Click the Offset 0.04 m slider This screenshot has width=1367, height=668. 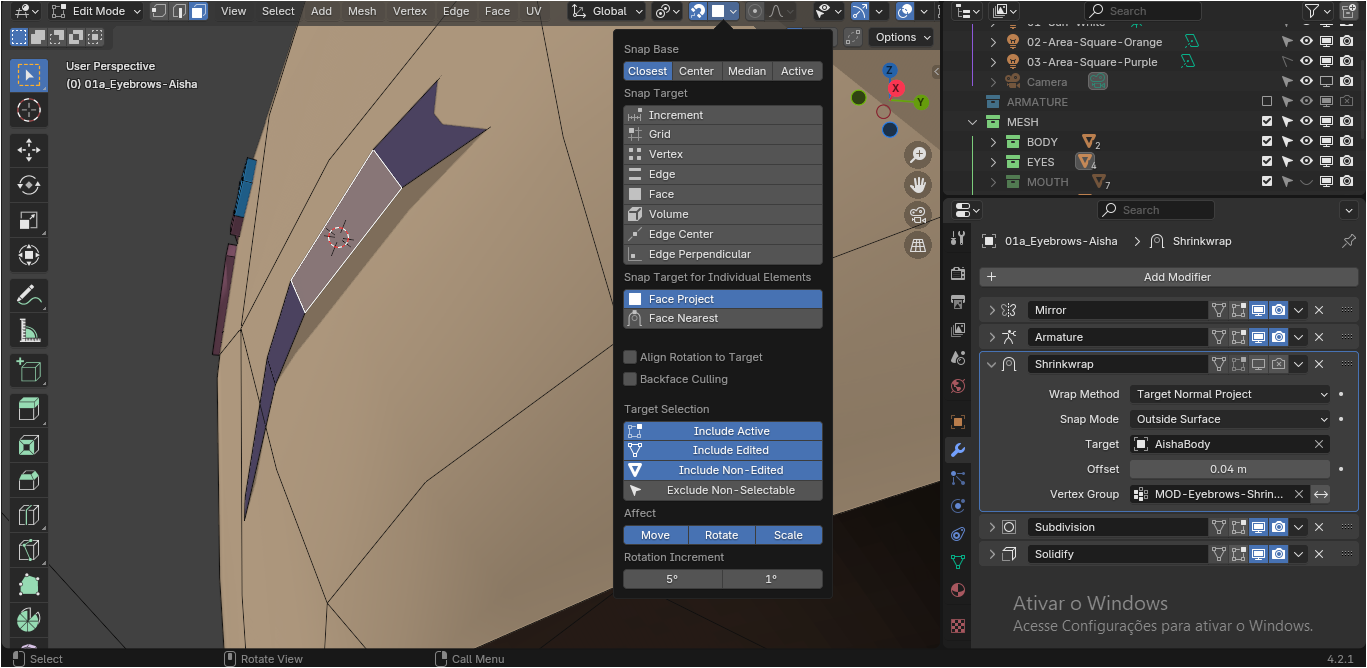(1230, 469)
